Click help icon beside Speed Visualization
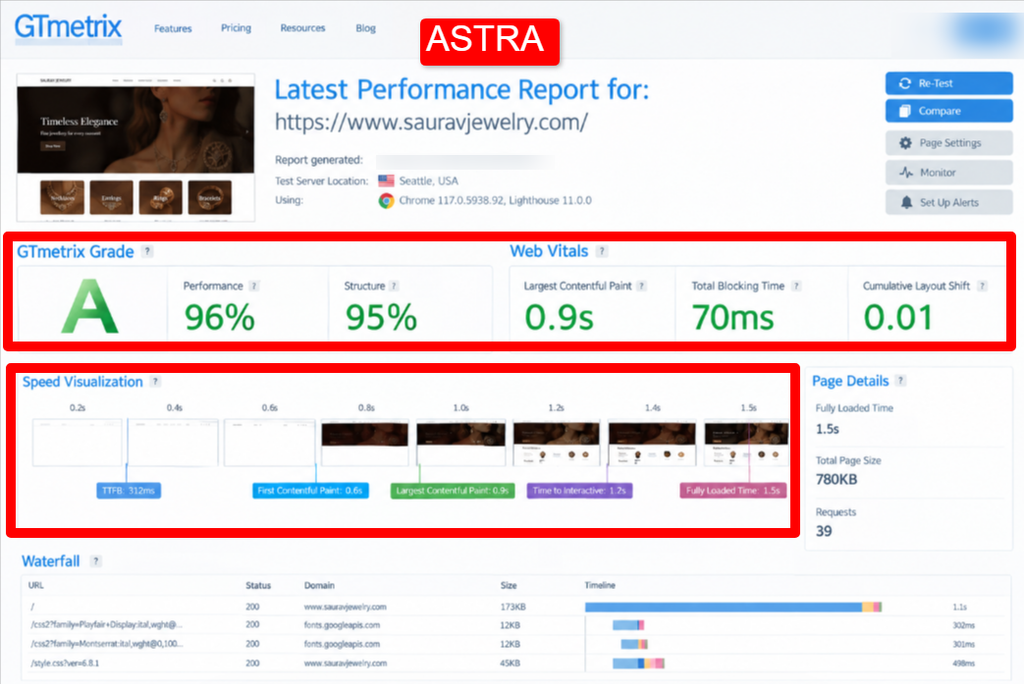The height and width of the screenshot is (684, 1024). (x=155, y=382)
